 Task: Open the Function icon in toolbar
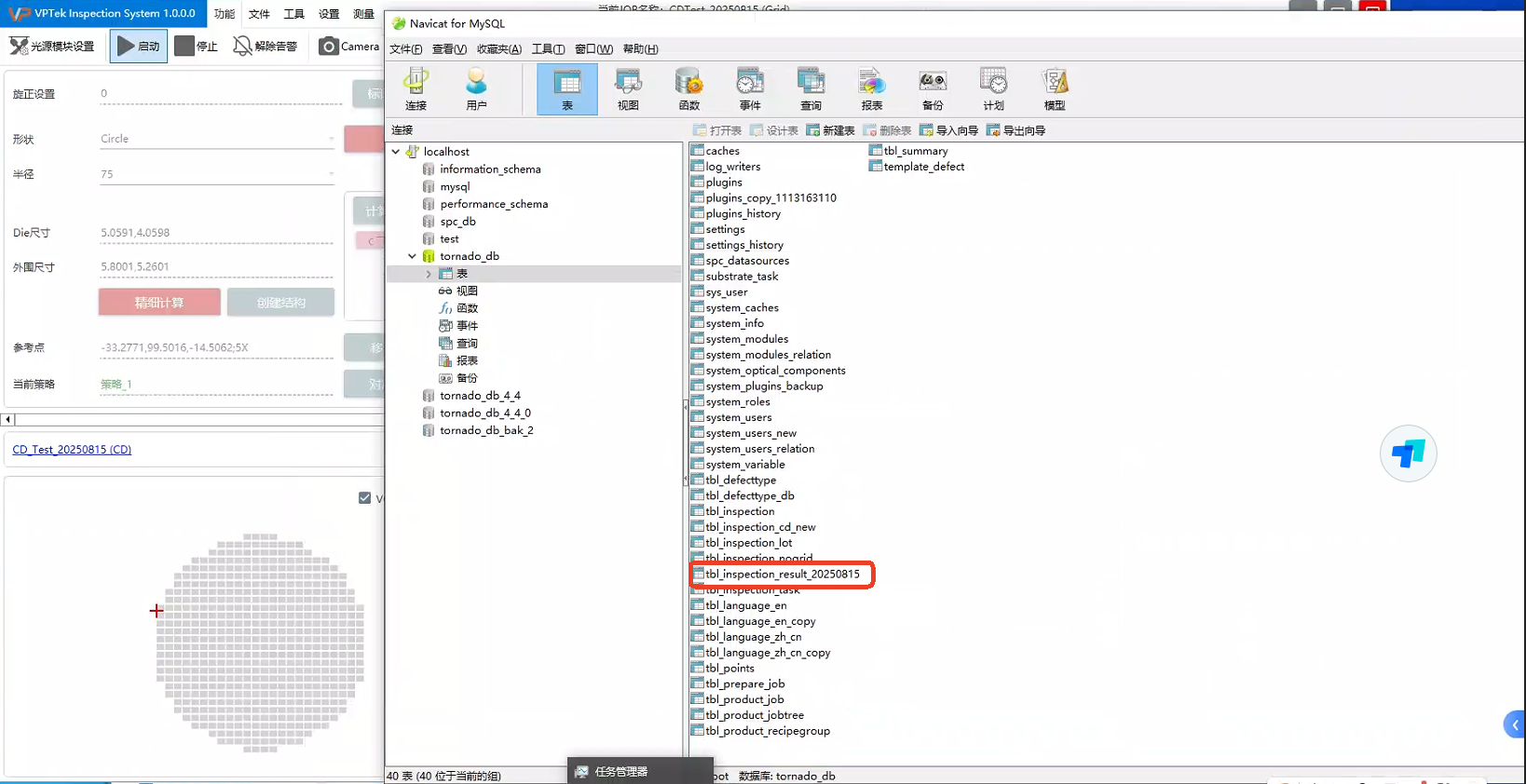coord(688,88)
